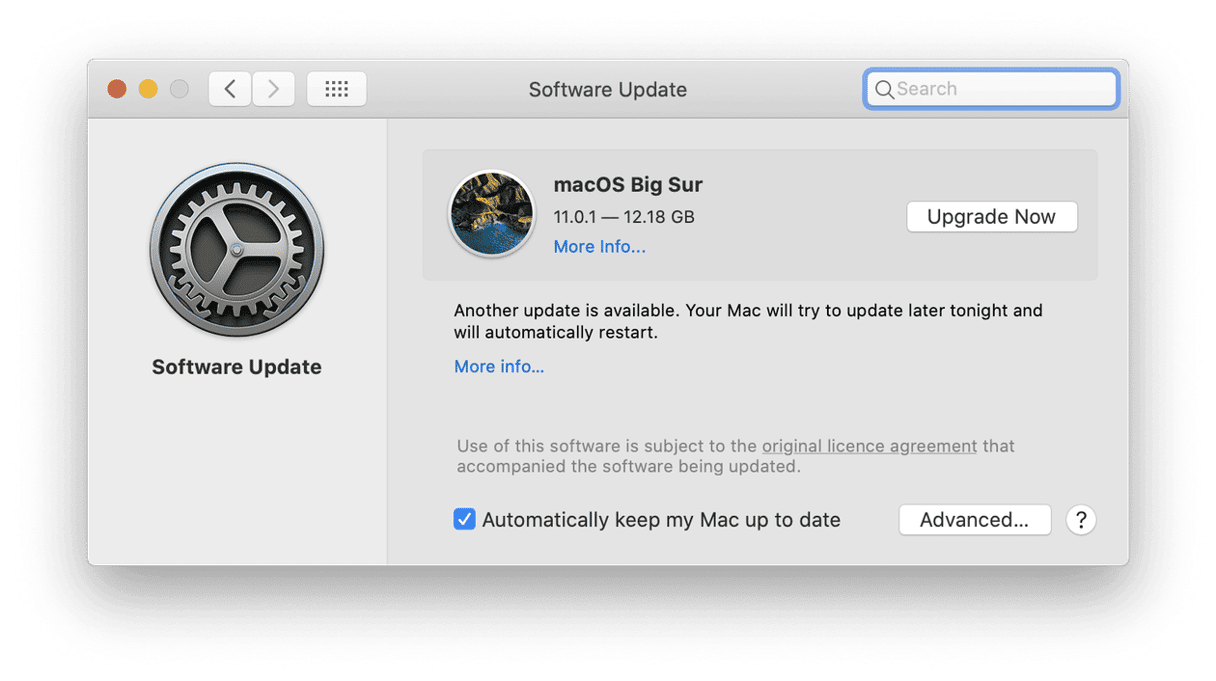Click Upgrade Now for macOS Big Sur
Image resolution: width=1216 pixels, height=681 pixels.
coord(991,216)
